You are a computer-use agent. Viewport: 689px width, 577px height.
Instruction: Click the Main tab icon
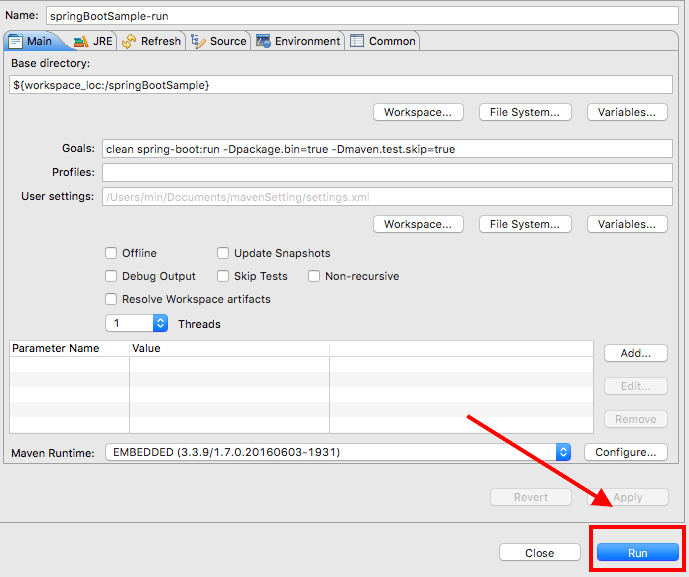point(17,41)
